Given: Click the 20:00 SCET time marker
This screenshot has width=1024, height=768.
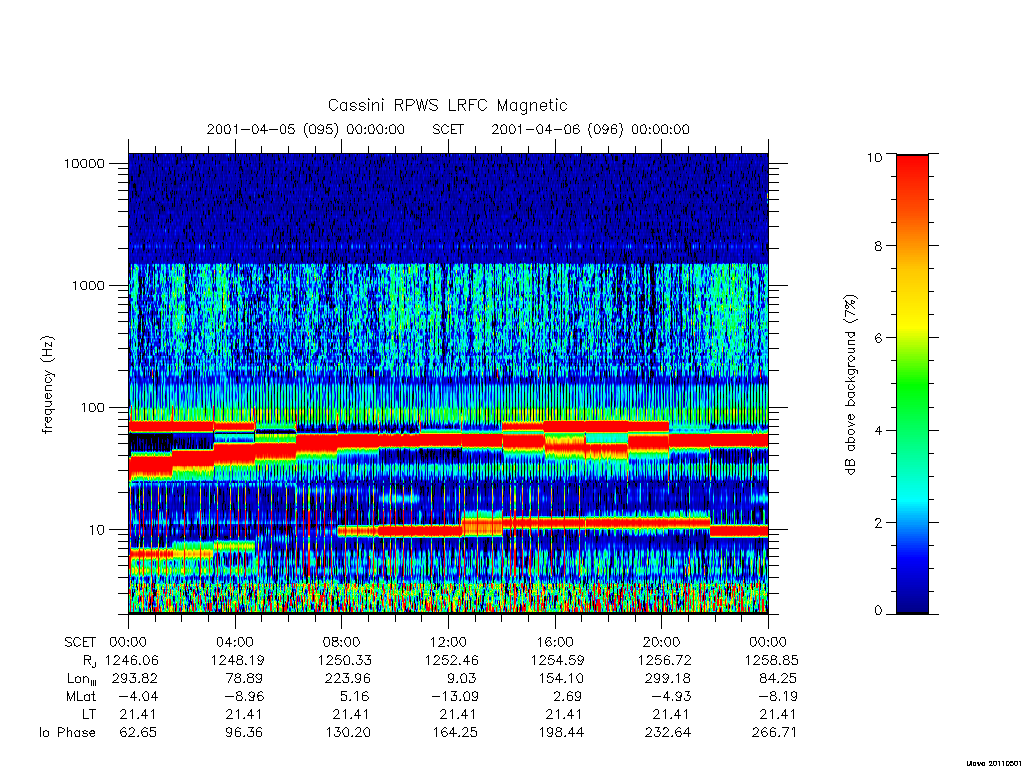Looking at the screenshot, I should [662, 642].
